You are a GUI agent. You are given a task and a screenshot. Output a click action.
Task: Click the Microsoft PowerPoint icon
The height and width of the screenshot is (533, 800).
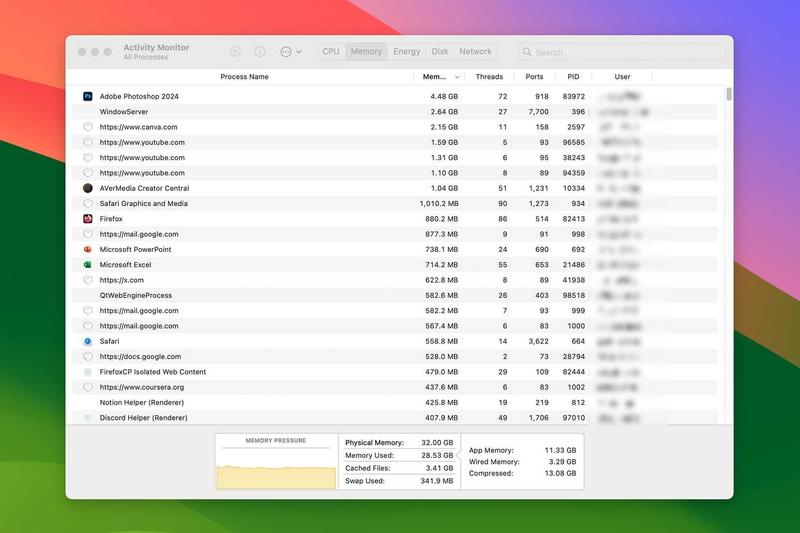pyautogui.click(x=88, y=249)
